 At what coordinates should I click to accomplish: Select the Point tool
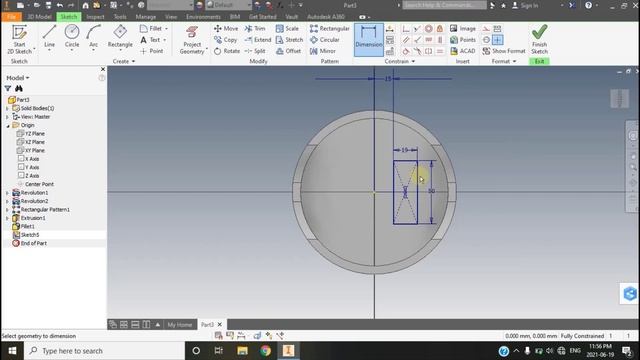[x=151, y=51]
